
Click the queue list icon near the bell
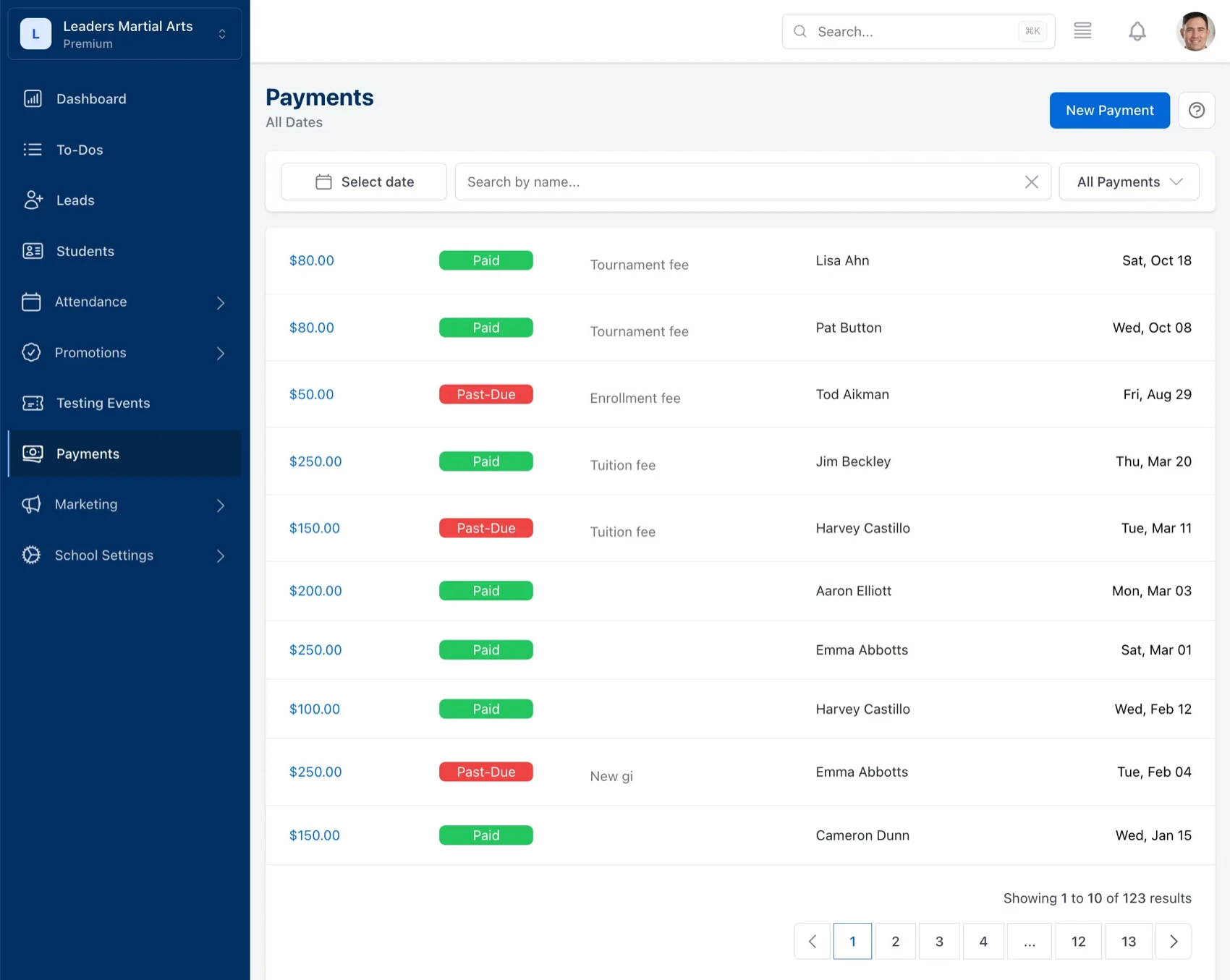point(1083,30)
